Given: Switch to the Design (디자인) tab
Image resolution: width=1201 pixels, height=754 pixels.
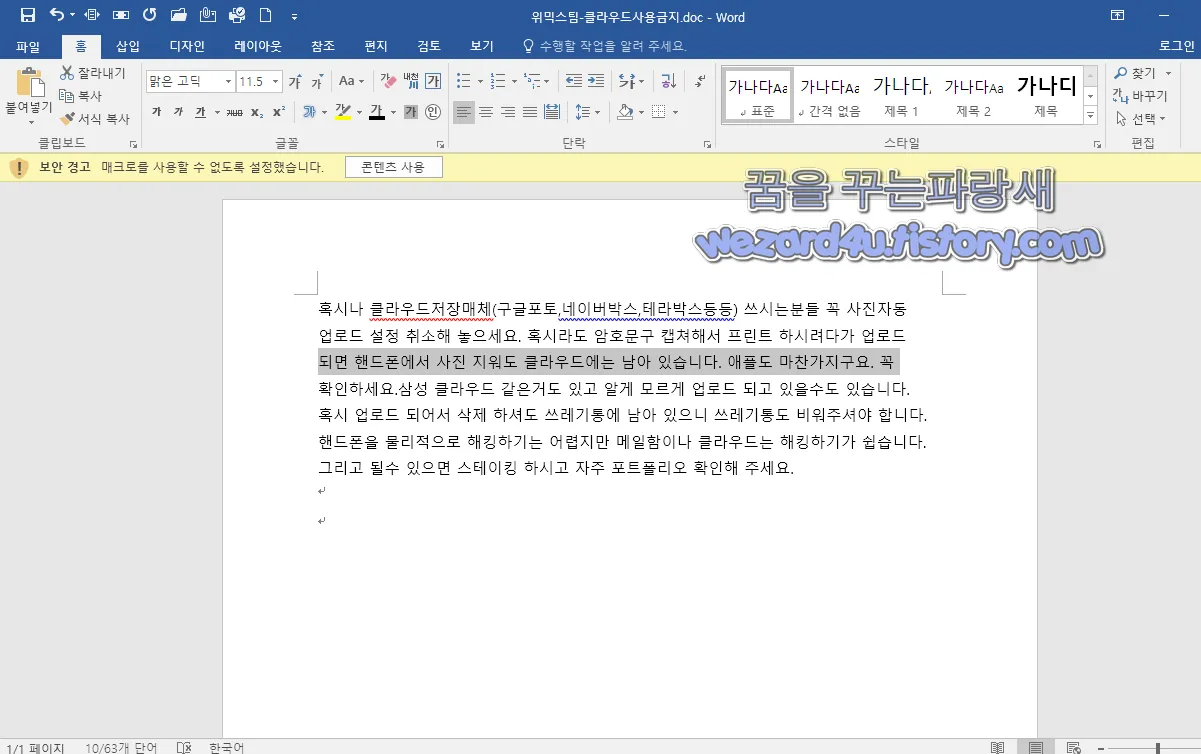Looking at the screenshot, I should 187,46.
